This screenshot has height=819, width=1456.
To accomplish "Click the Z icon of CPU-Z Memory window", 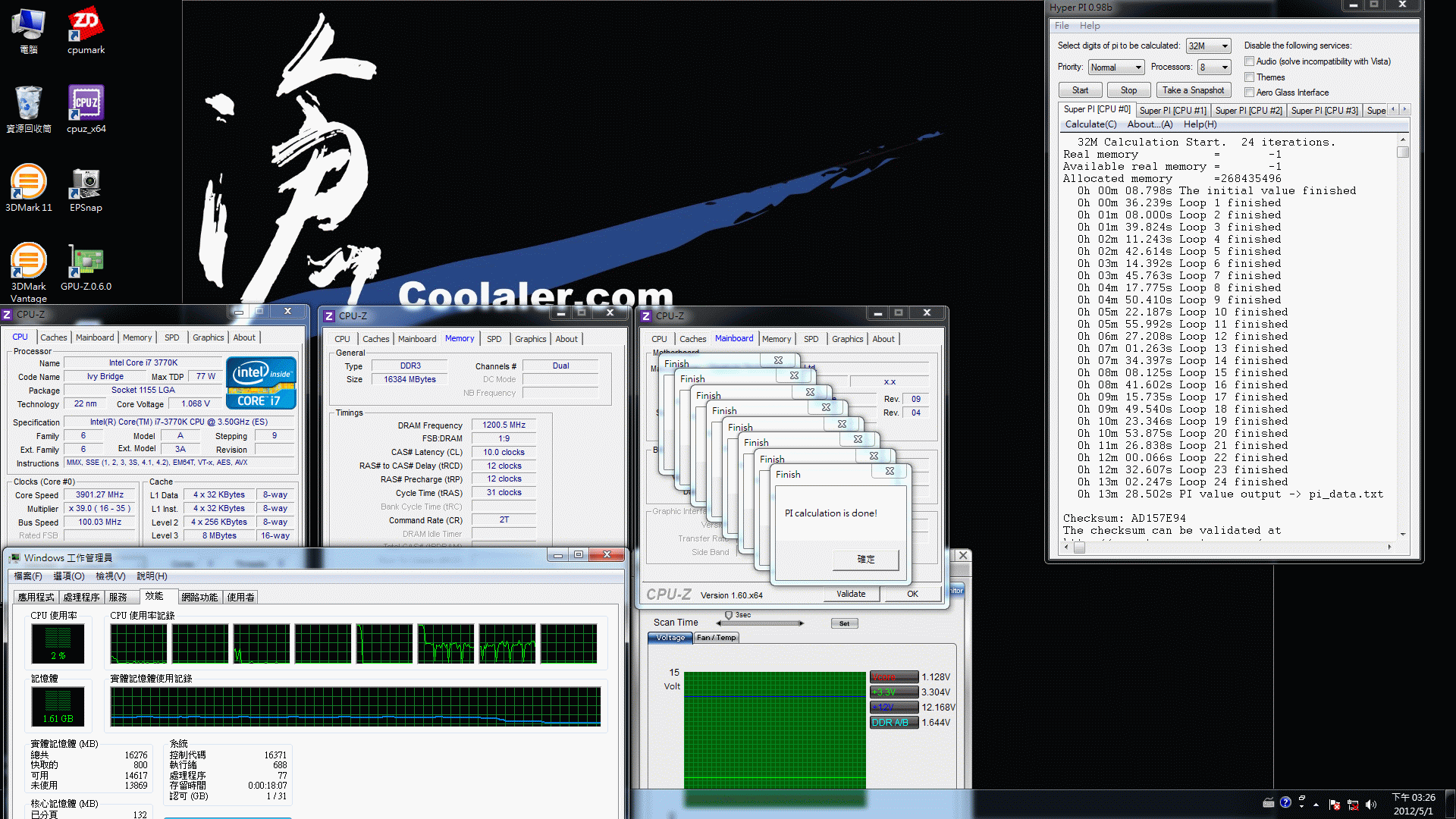I will pyautogui.click(x=329, y=315).
